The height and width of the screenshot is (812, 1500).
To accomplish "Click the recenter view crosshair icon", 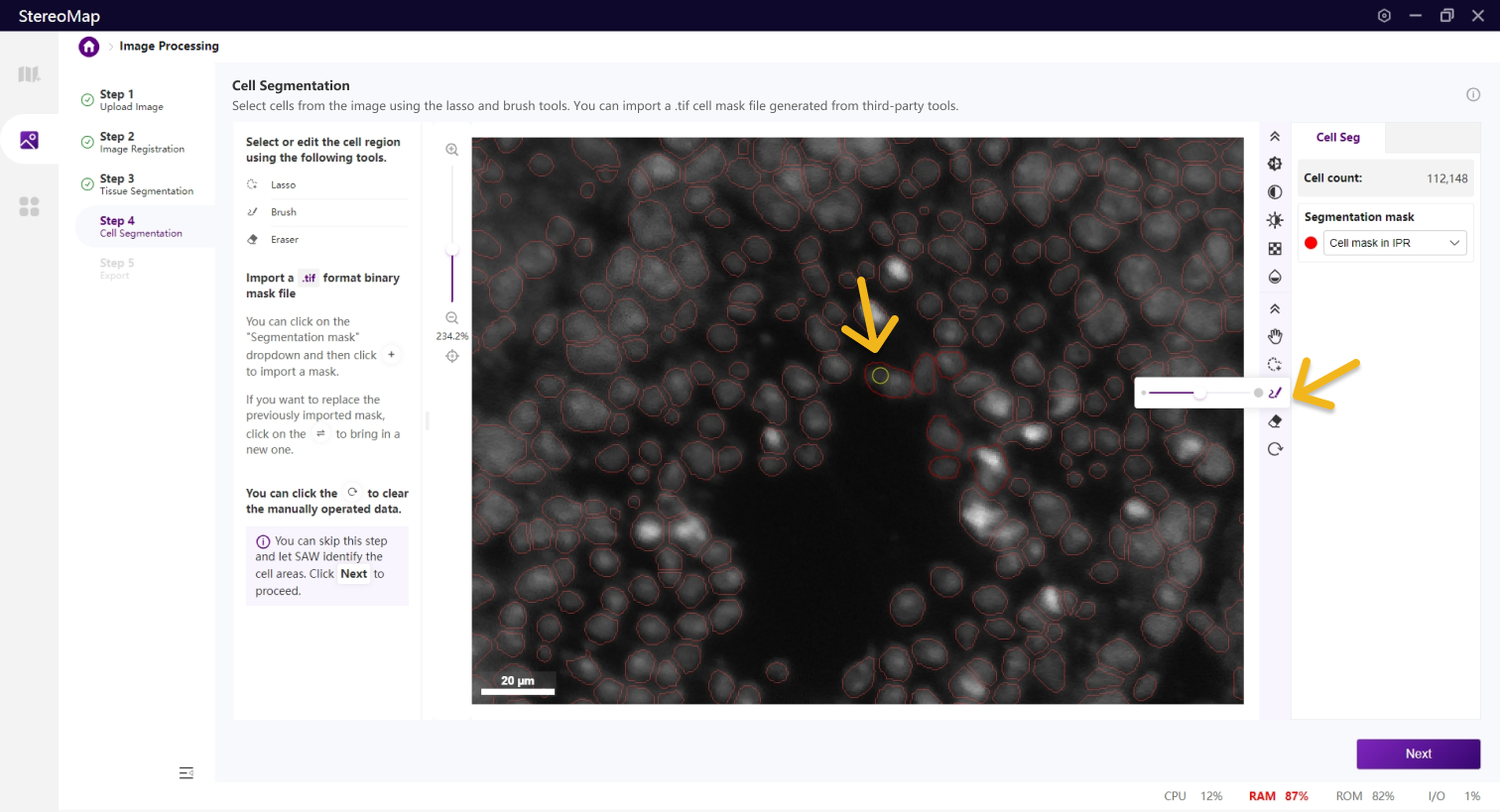I will coord(452,356).
